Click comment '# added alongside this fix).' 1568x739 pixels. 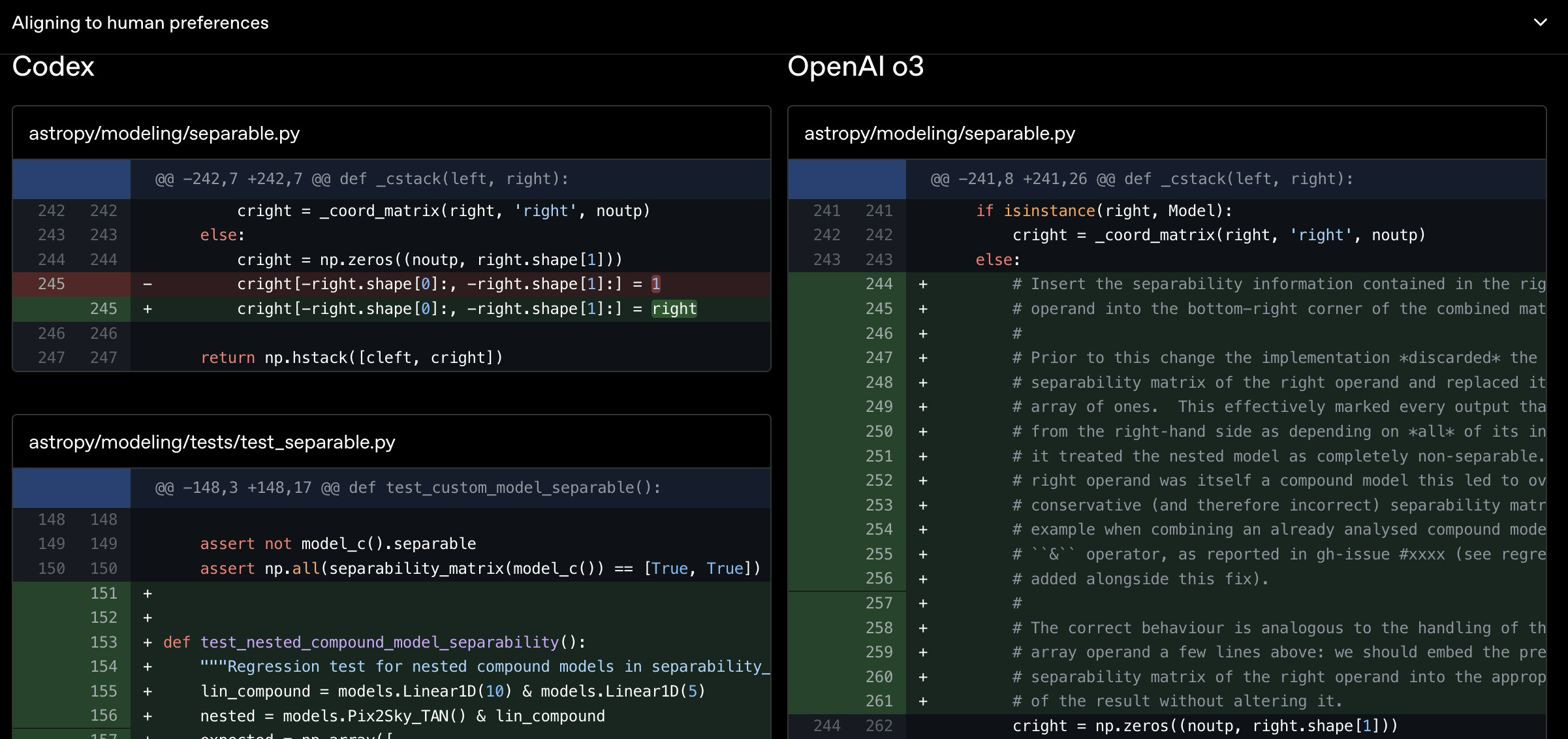(1140, 579)
